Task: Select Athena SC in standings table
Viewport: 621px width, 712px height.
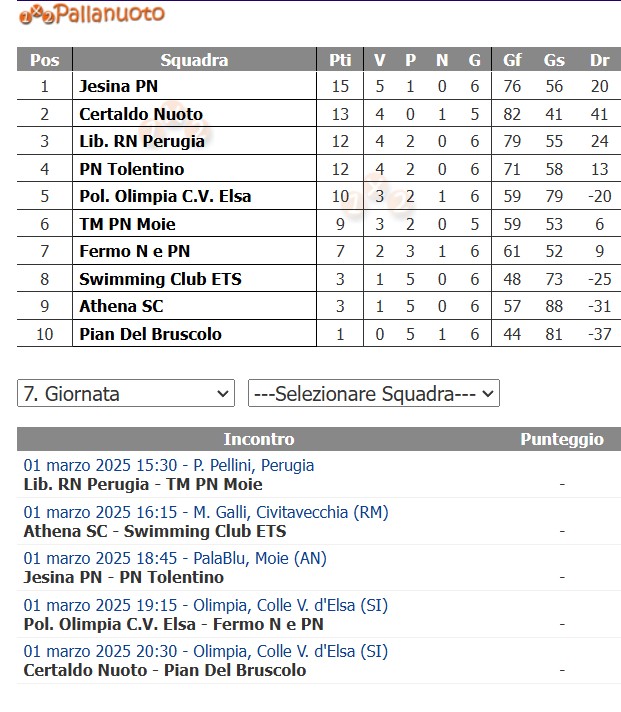Action: (121, 306)
